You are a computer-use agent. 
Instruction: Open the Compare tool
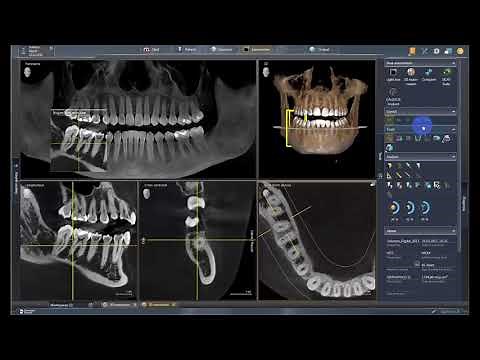click(429, 75)
